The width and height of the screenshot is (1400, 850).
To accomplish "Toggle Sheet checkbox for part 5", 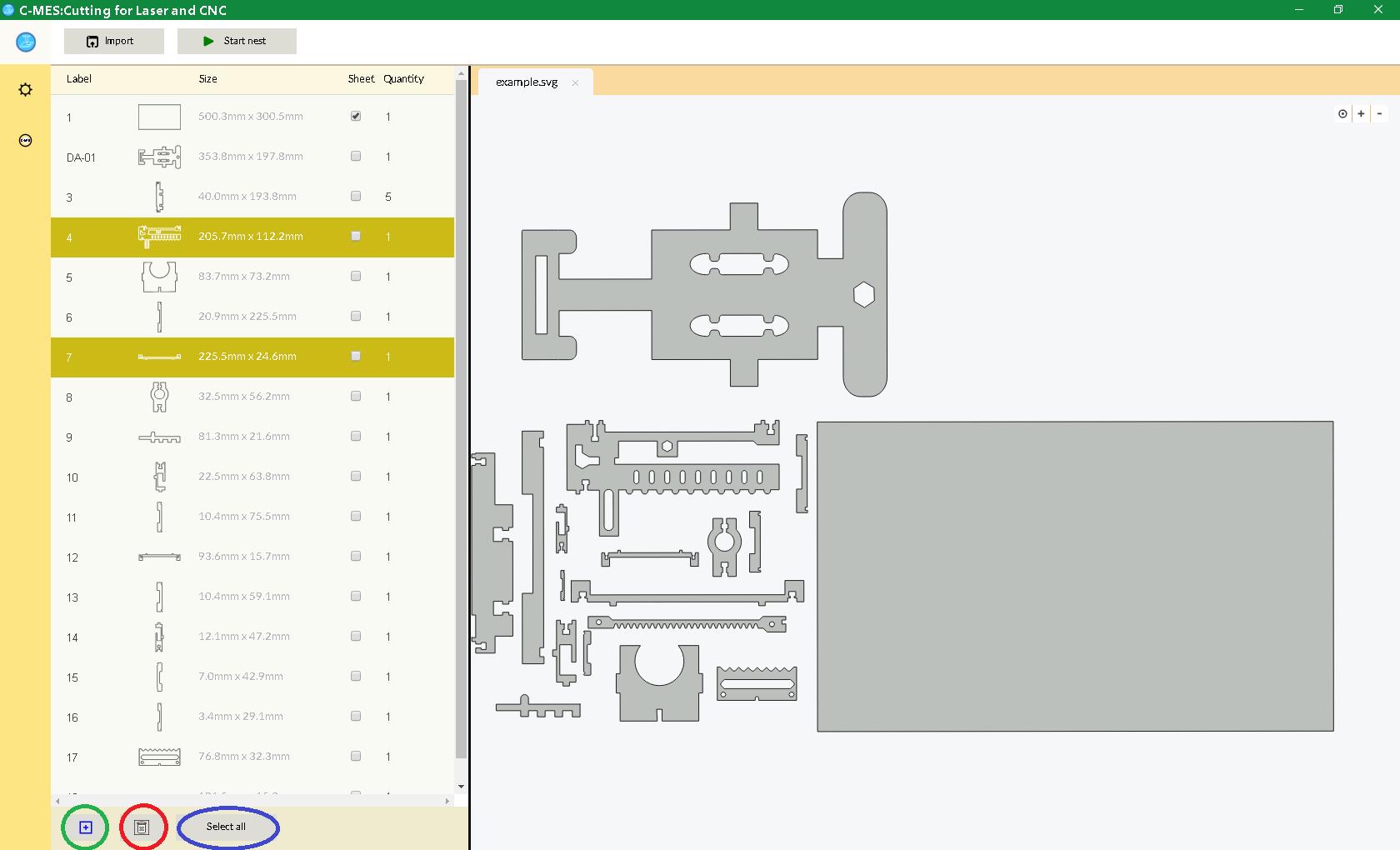I will pos(356,276).
